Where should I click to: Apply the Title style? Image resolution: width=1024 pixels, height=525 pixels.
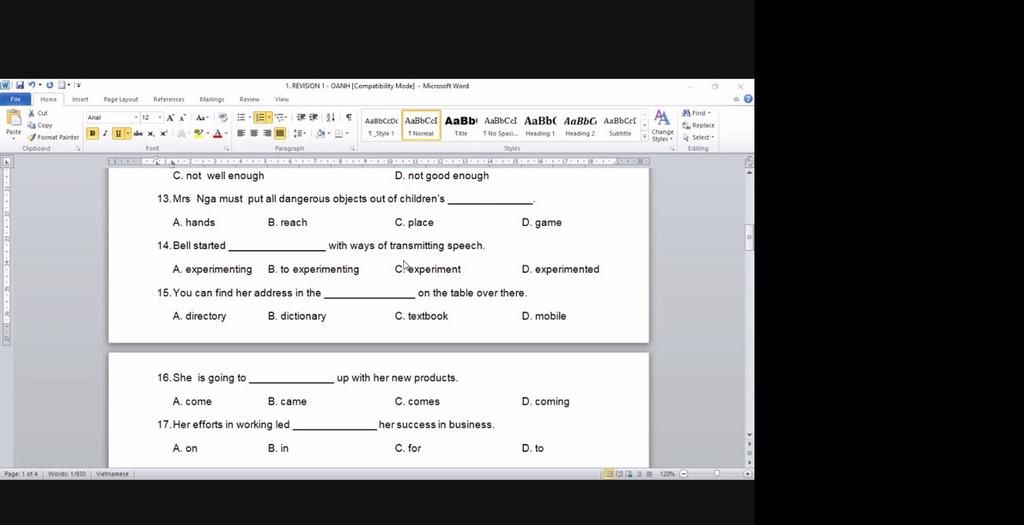coord(460,125)
